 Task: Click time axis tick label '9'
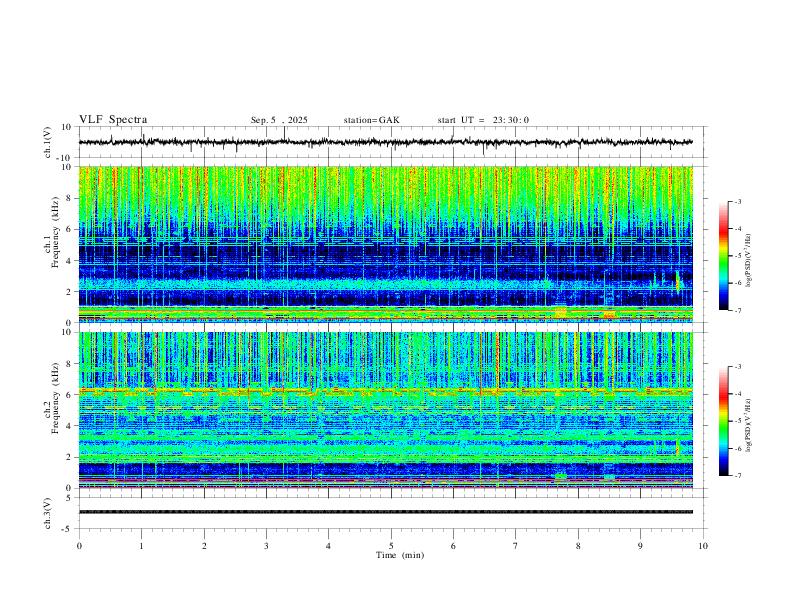tap(640, 546)
